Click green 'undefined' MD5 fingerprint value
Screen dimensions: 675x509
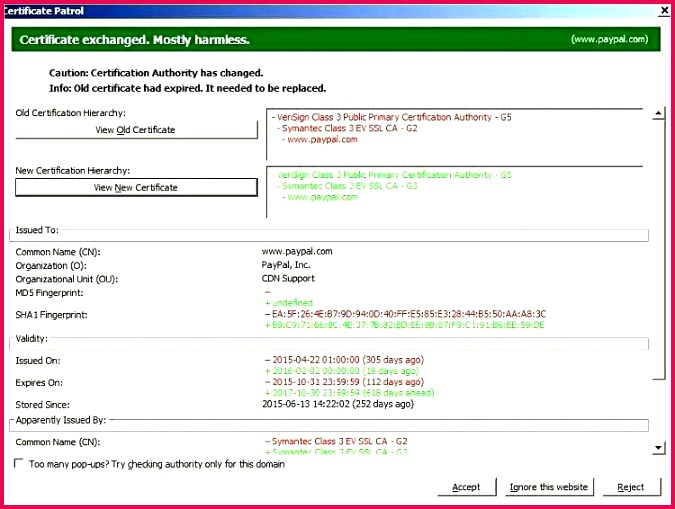[289, 303]
